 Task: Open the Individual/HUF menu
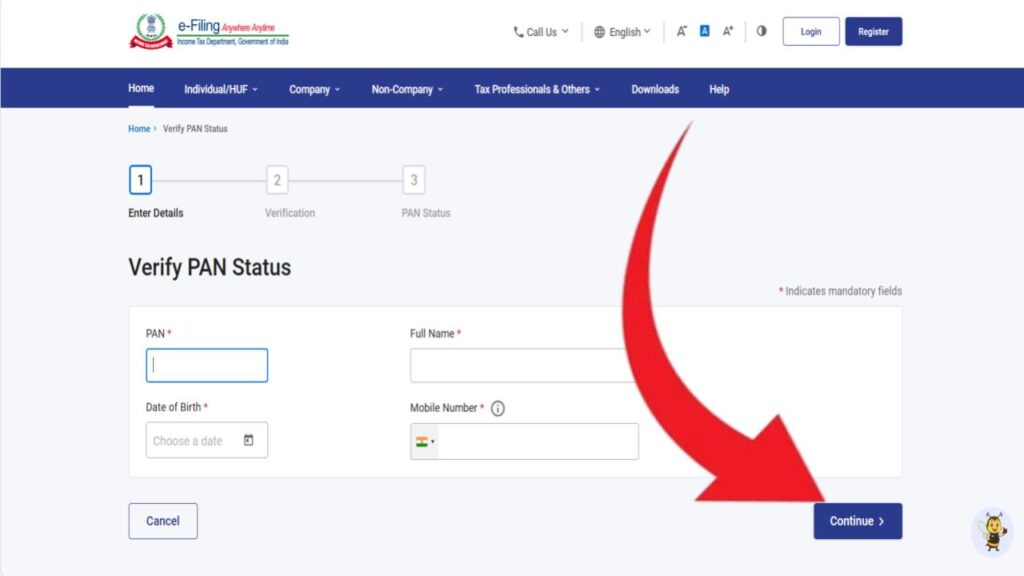(219, 89)
